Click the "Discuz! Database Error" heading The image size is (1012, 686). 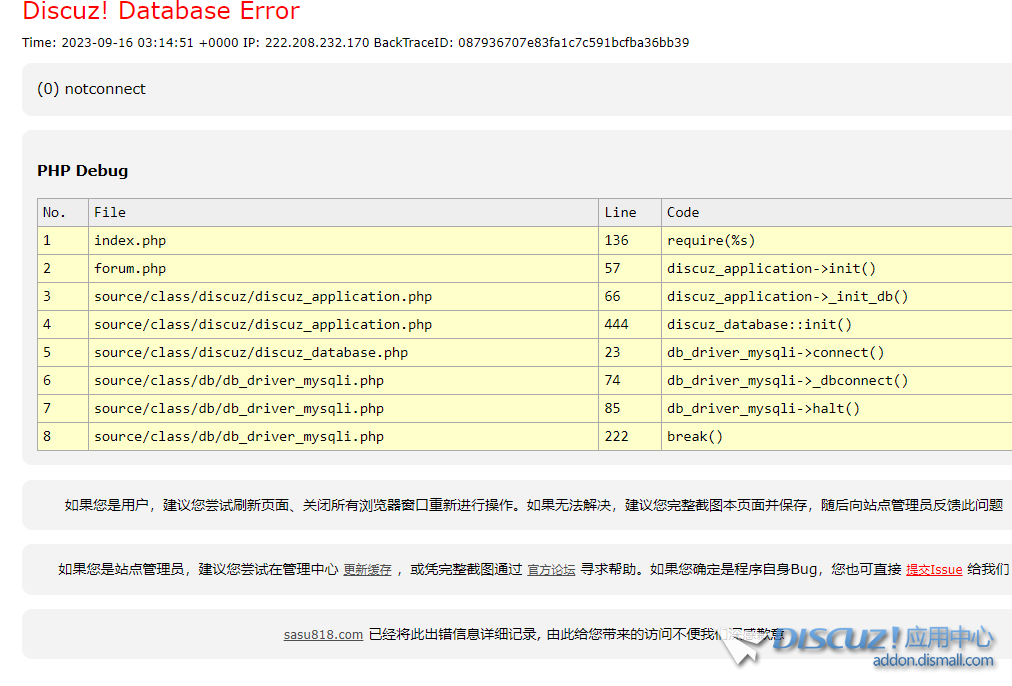[x=161, y=11]
